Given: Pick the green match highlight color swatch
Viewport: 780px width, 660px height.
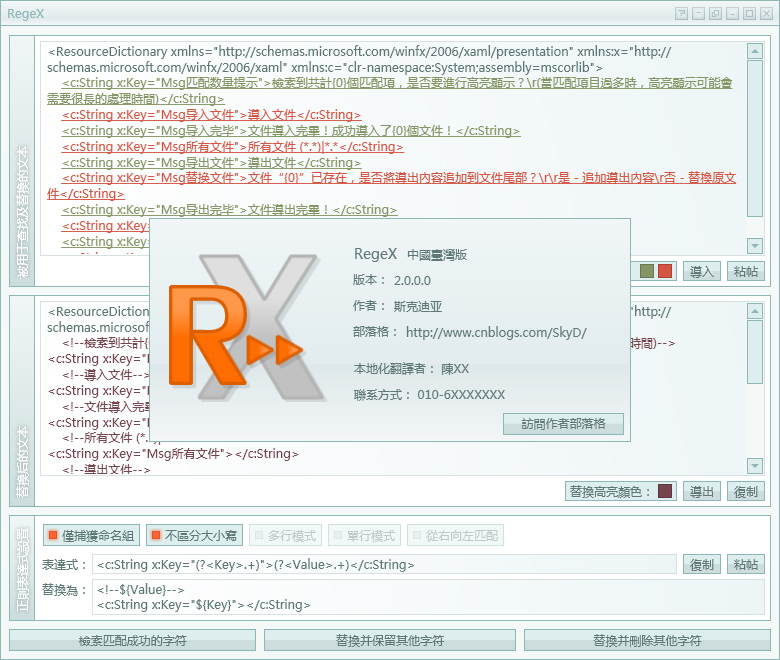Looking at the screenshot, I should coord(647,271).
